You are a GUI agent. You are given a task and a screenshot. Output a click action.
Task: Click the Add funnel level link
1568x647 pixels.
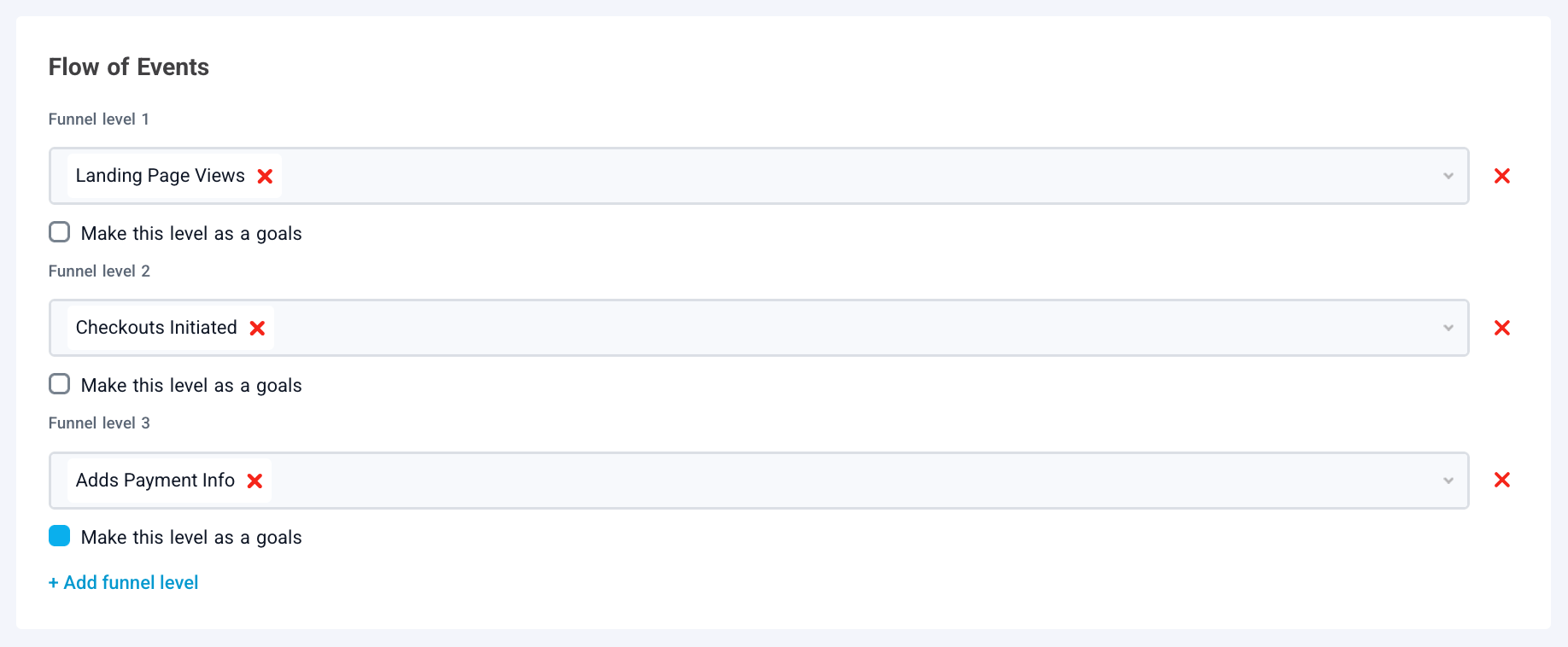click(124, 583)
